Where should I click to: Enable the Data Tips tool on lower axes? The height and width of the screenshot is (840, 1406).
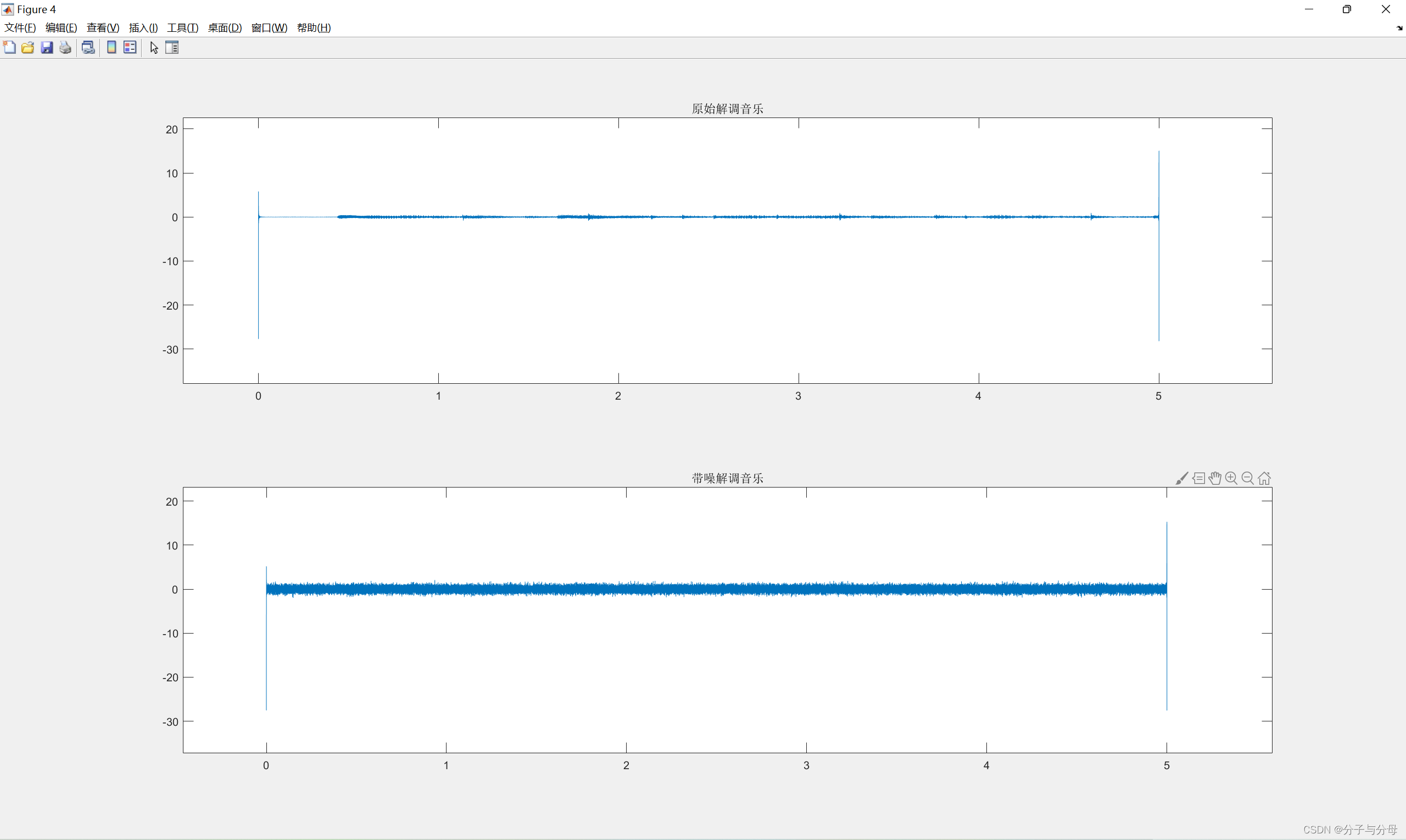coord(1198,478)
